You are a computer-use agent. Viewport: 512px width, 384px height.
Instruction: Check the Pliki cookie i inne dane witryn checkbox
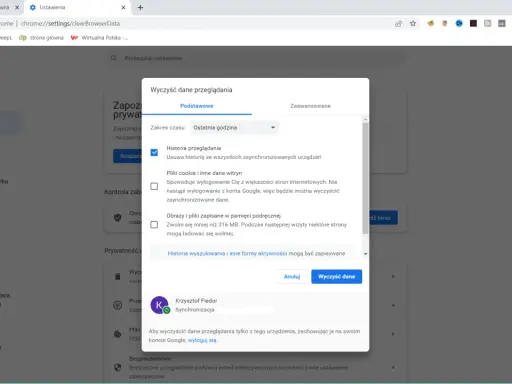point(154,186)
